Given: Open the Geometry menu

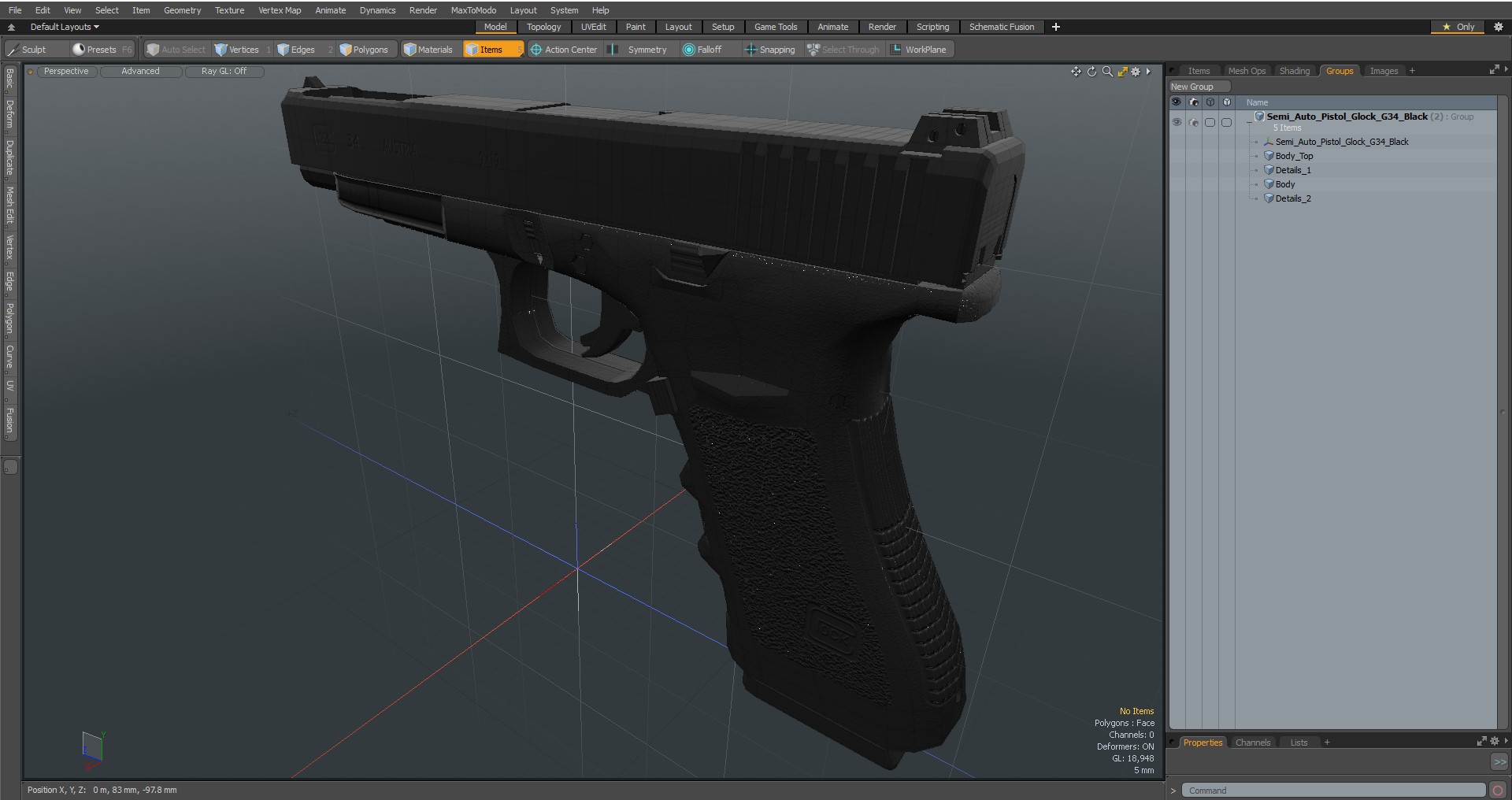Looking at the screenshot, I should [182, 10].
